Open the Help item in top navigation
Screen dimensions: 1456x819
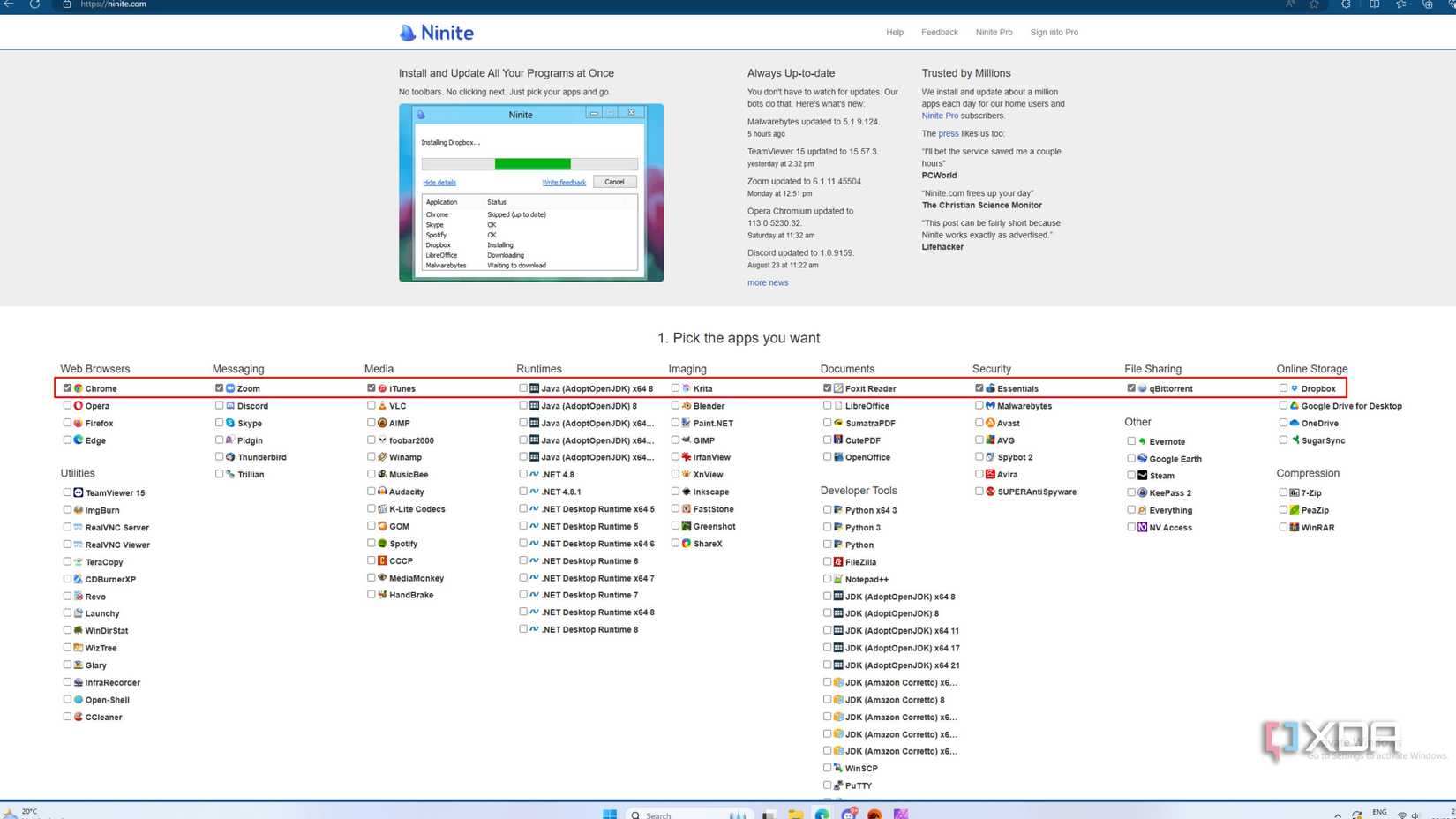[x=894, y=32]
